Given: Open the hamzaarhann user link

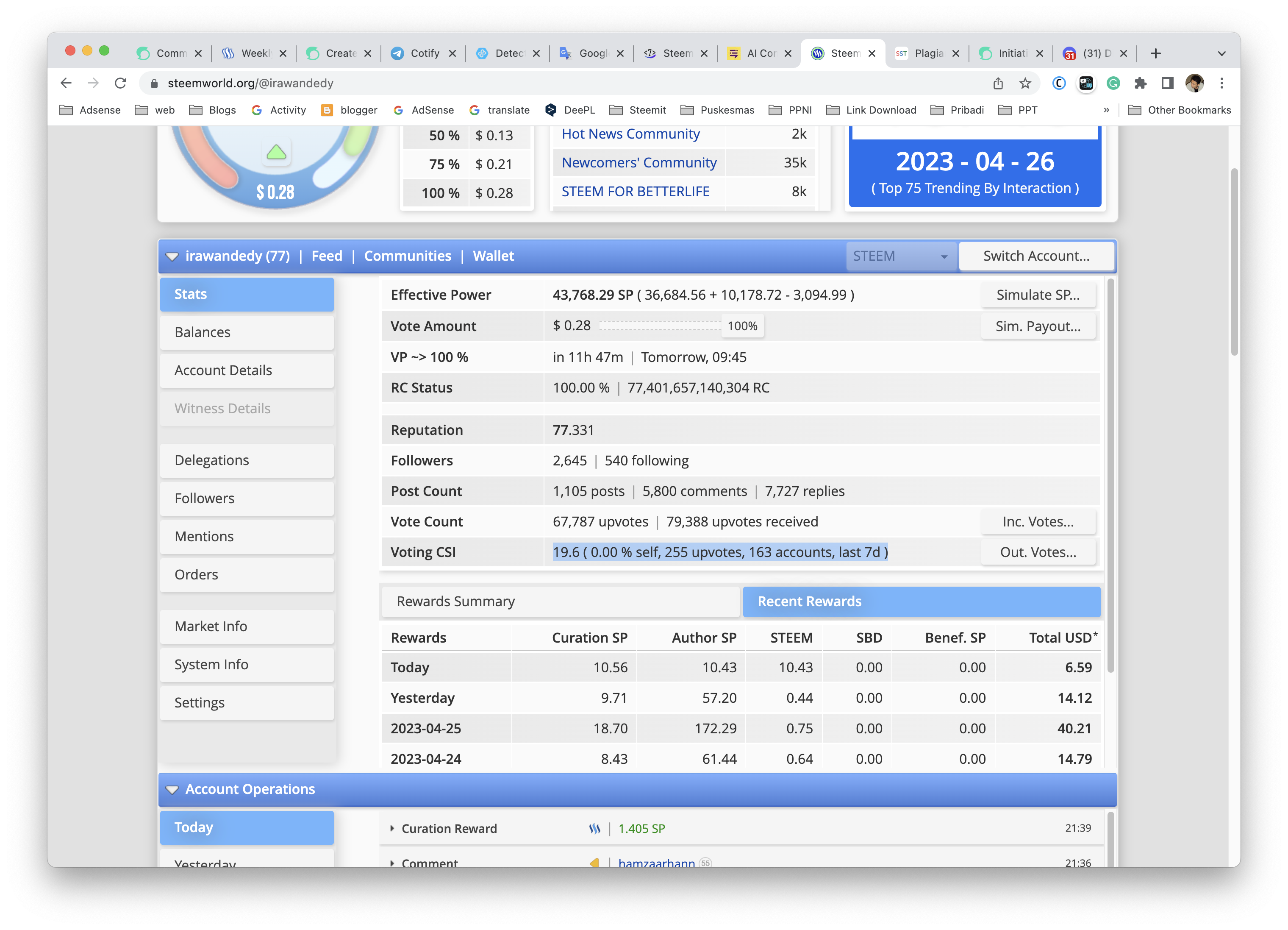Looking at the screenshot, I should coord(656,863).
